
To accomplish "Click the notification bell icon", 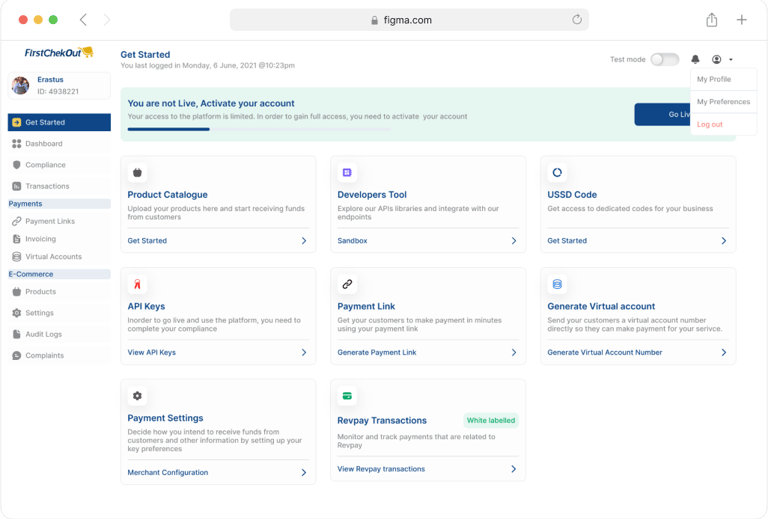I will click(x=696, y=60).
